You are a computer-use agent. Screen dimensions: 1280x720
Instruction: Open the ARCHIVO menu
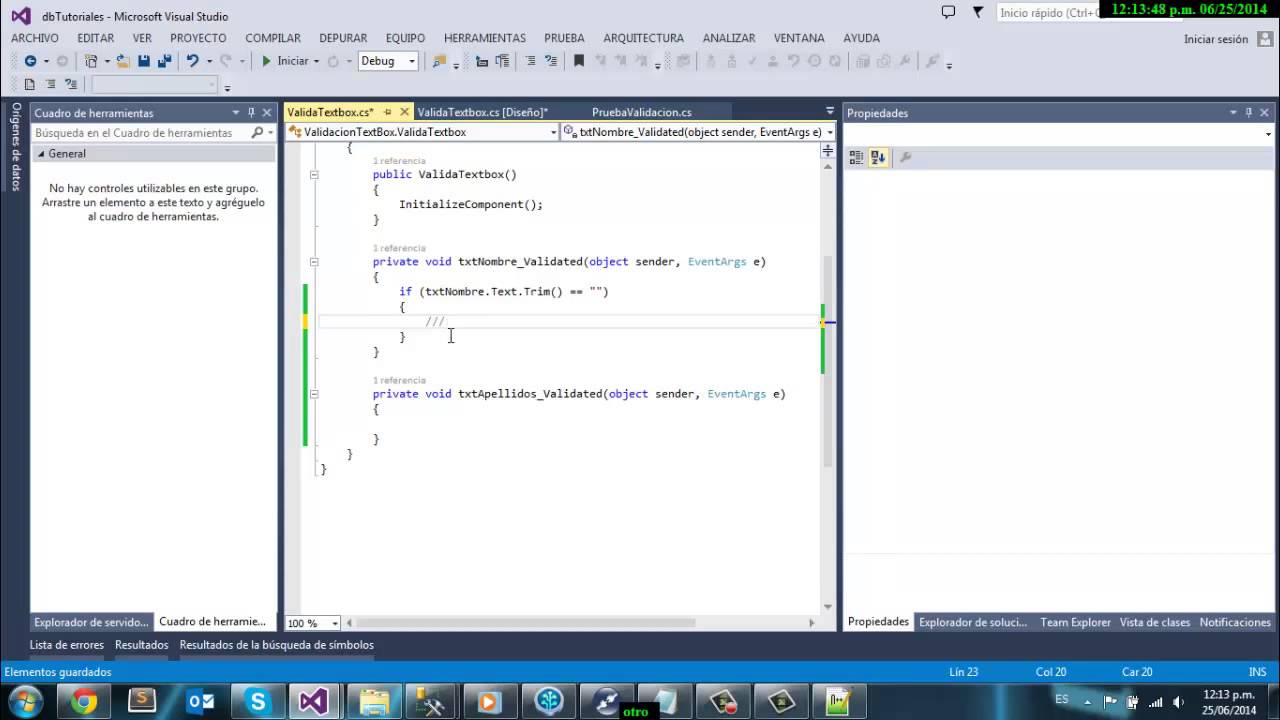click(35, 38)
